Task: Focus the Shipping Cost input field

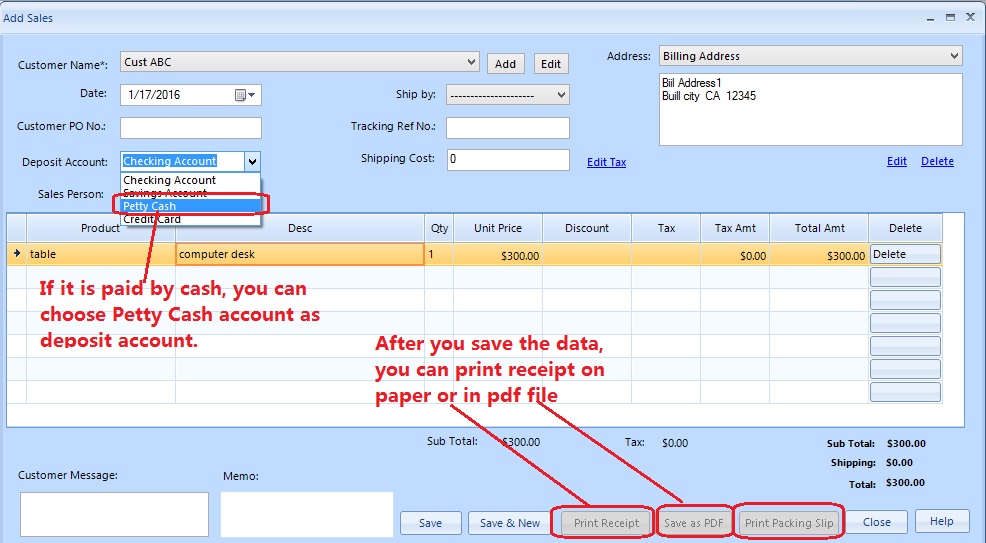Action: [507, 160]
